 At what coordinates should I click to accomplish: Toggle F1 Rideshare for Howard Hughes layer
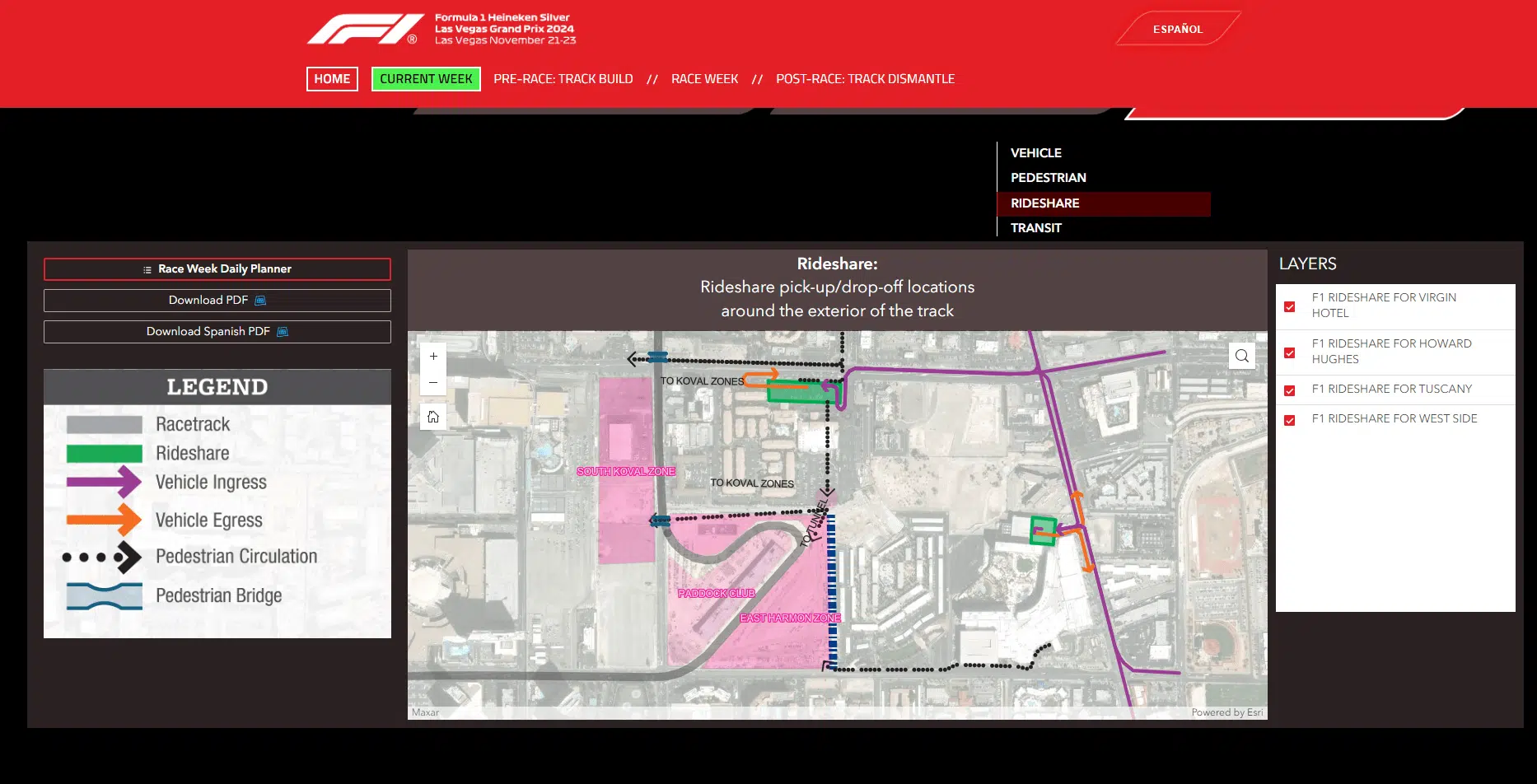(x=1290, y=352)
